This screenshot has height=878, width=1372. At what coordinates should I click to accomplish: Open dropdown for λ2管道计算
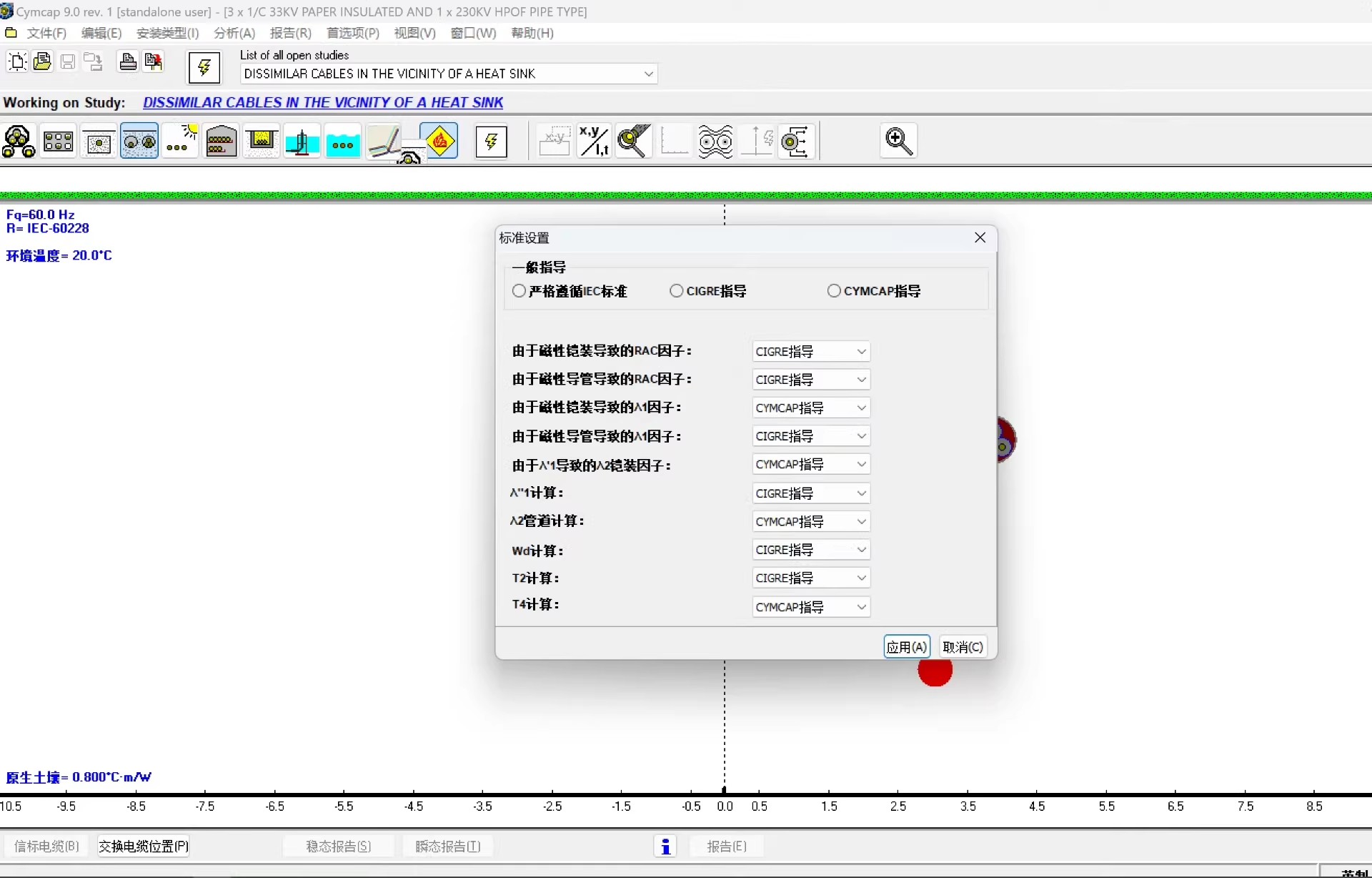tap(811, 522)
